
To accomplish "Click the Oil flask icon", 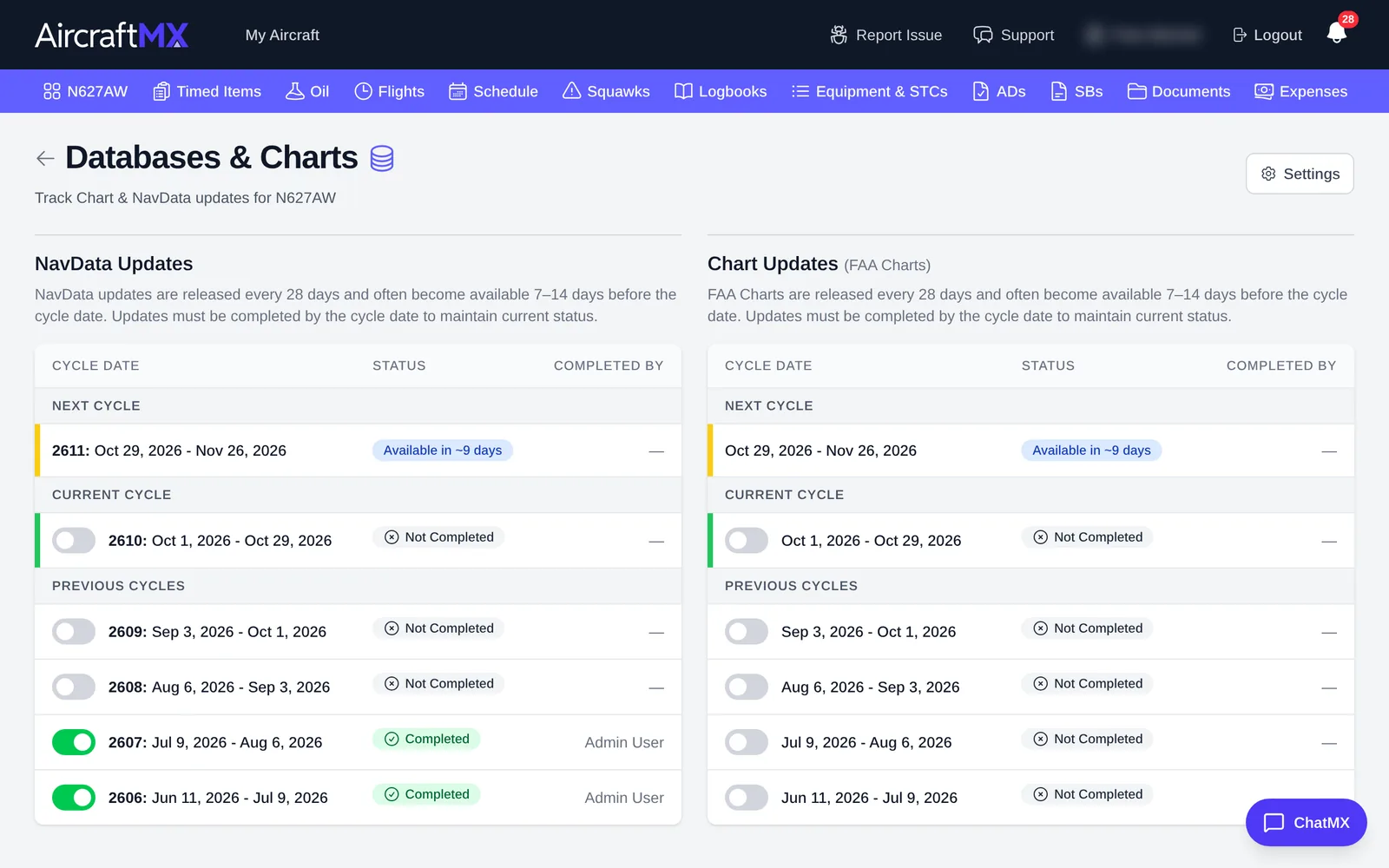I will coord(295,91).
